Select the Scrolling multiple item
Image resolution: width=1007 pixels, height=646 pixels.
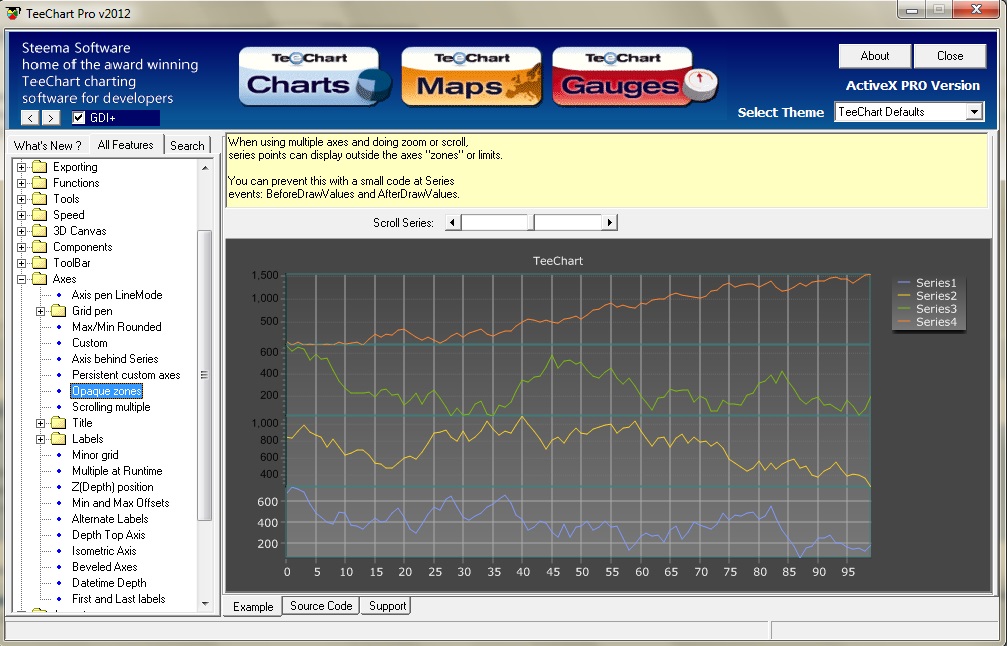(x=111, y=407)
